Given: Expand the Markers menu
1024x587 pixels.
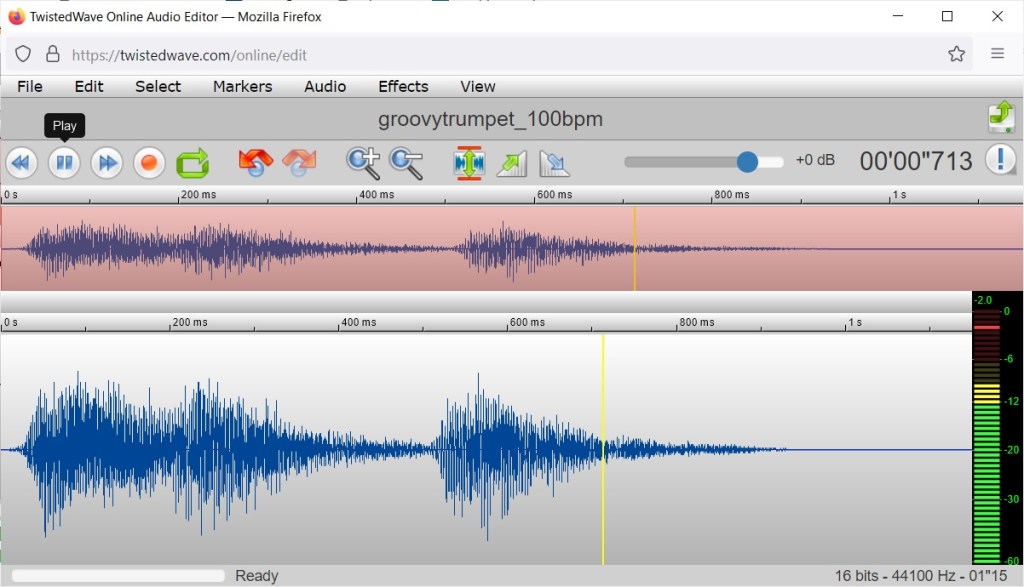Looking at the screenshot, I should coord(242,86).
